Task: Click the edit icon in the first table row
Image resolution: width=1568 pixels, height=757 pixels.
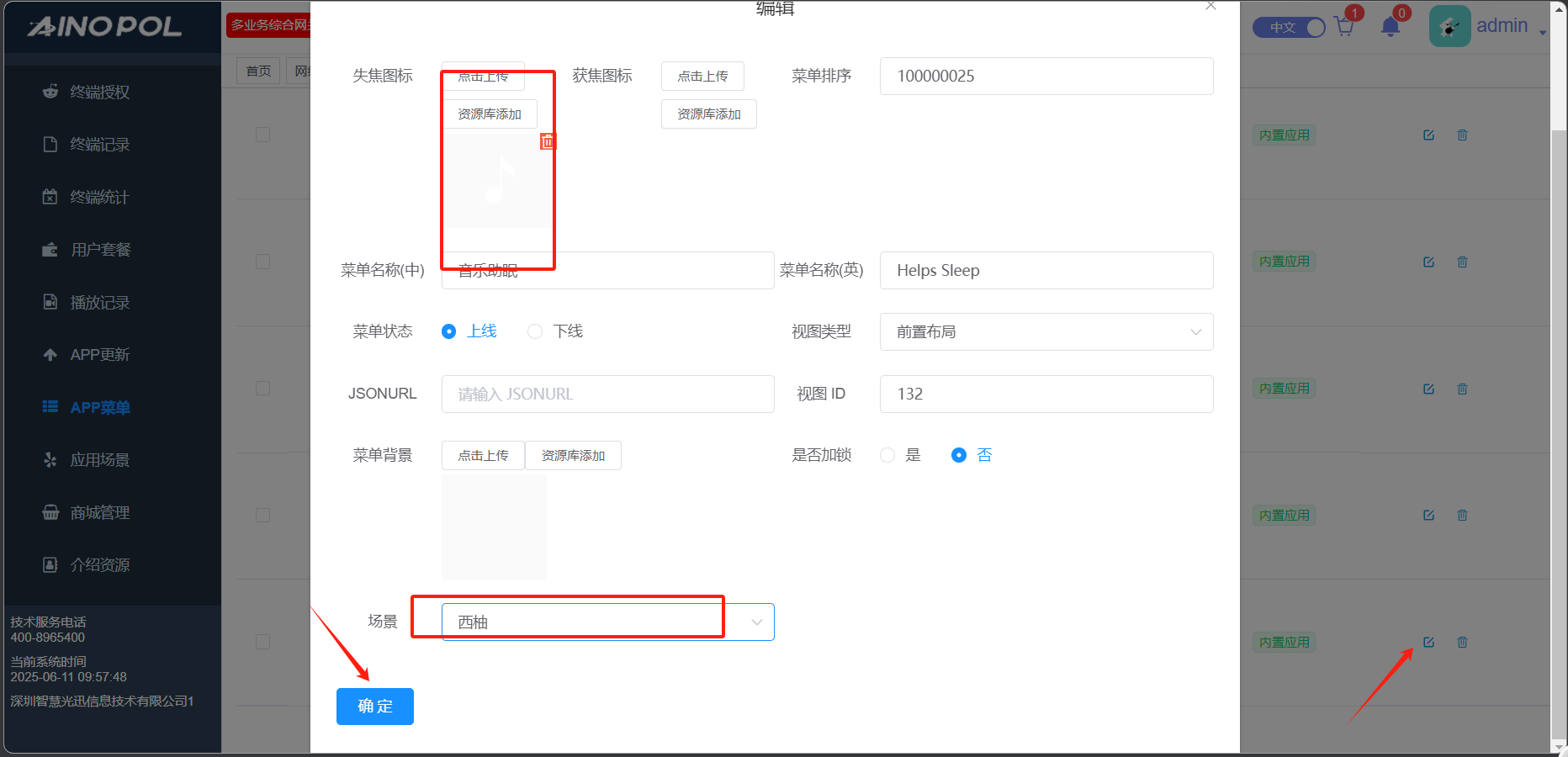Action: [1428, 135]
